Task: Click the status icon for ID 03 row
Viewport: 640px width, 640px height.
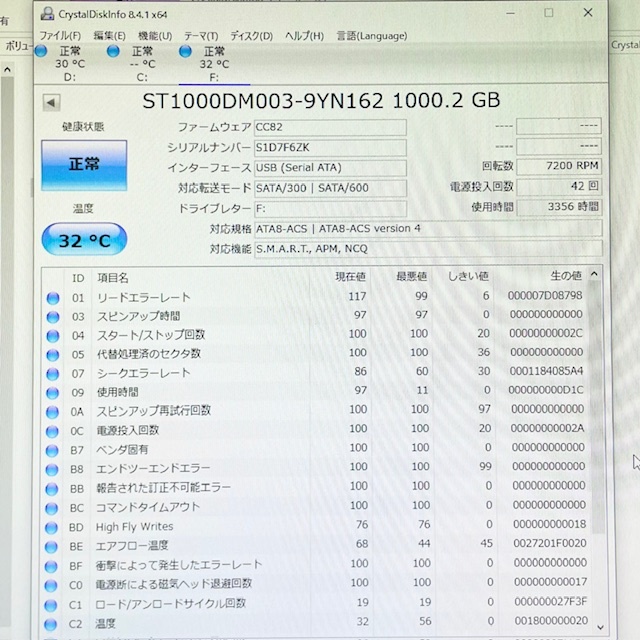Action: click(53, 317)
